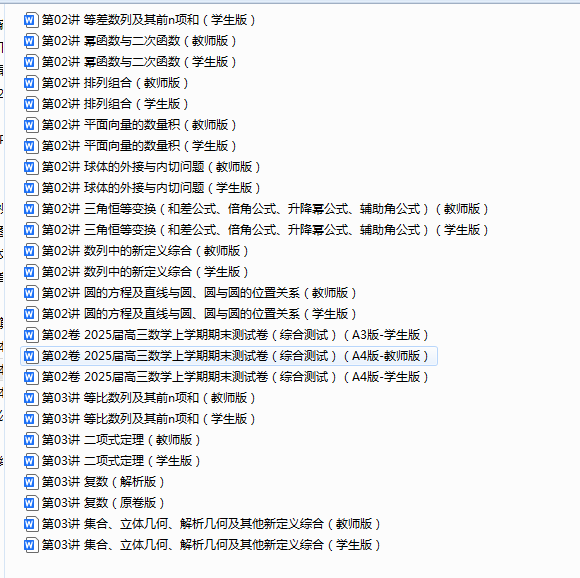Select 三角恒等变换 file marked 学生版
This screenshot has width=580, height=578.
(x=256, y=230)
